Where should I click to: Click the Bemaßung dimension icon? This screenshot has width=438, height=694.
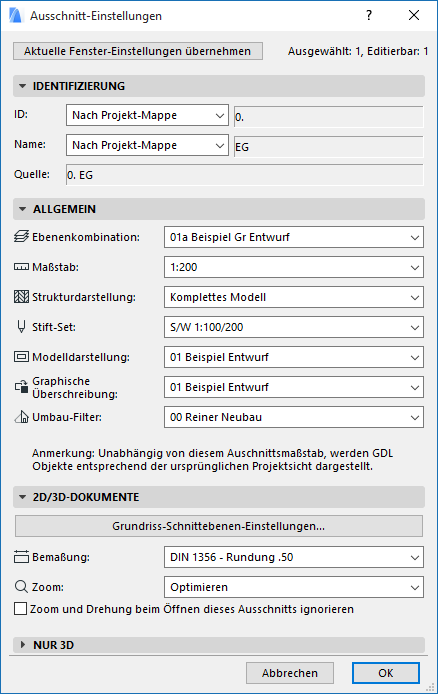pos(21,556)
